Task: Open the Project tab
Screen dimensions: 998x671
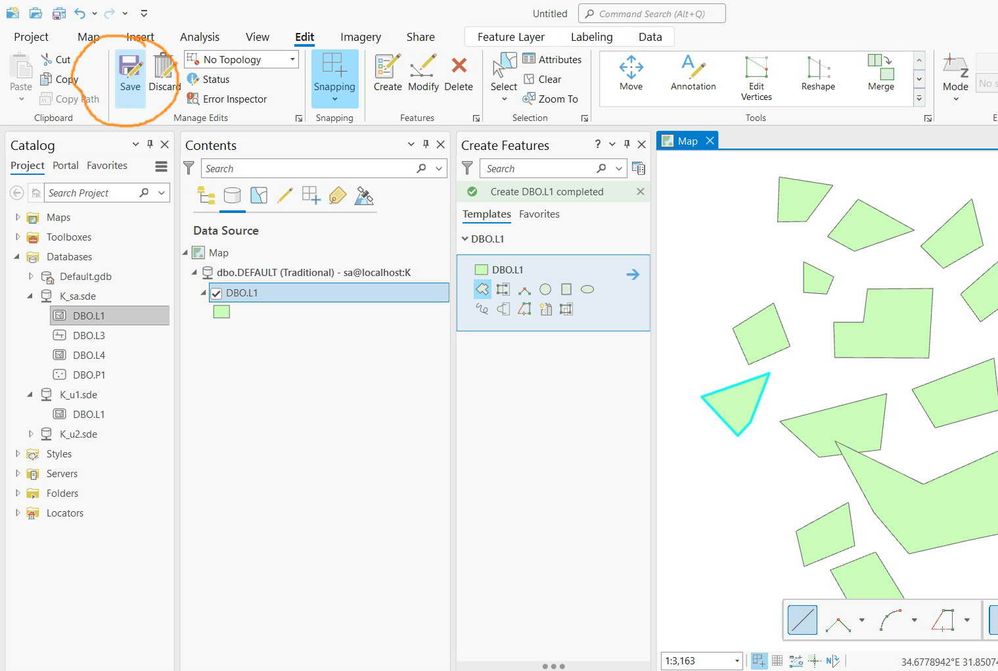Action: 31,37
